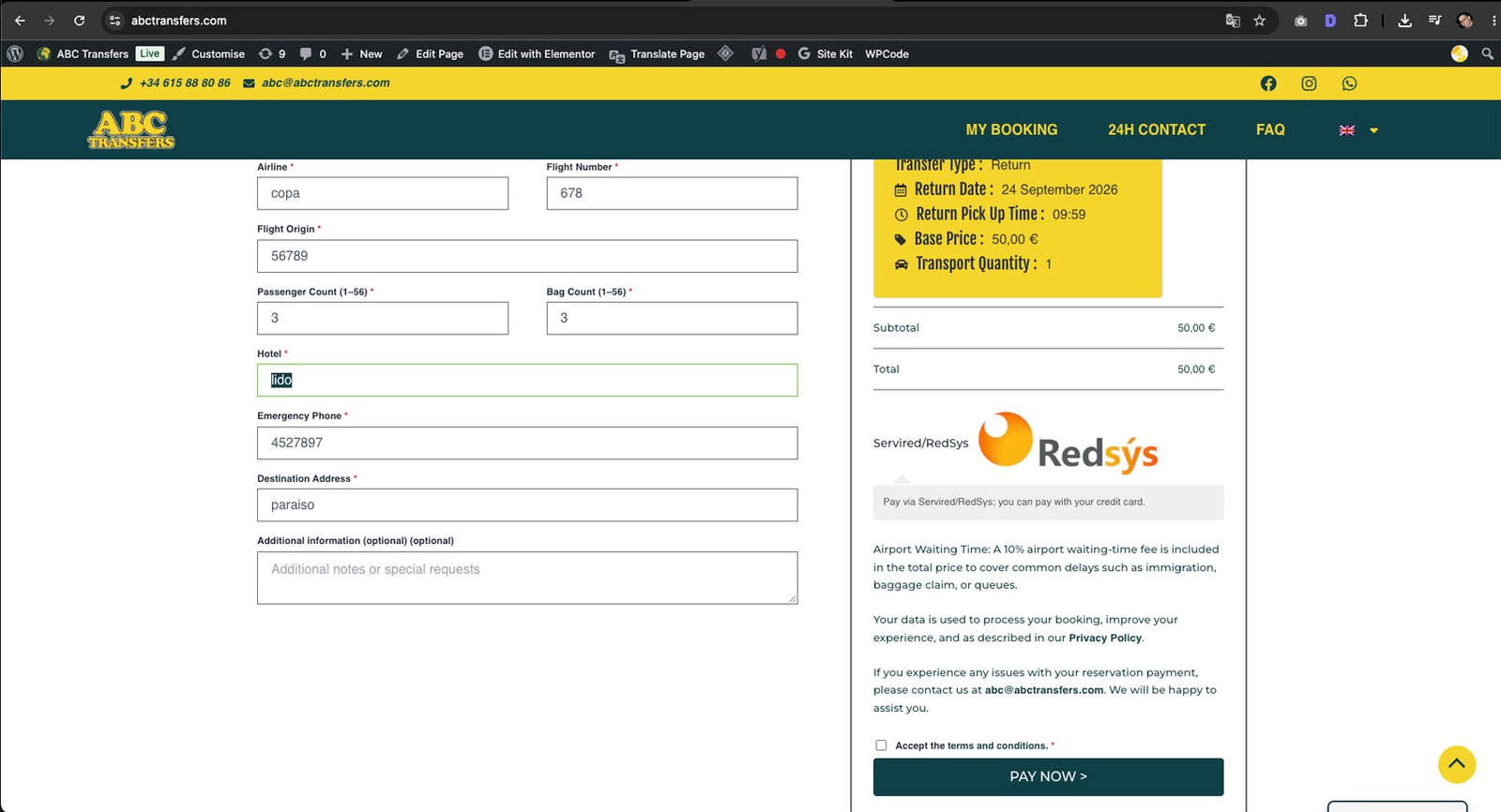This screenshot has height=812, width=1501.
Task: Open the Instagram social icon
Action: 1309,83
